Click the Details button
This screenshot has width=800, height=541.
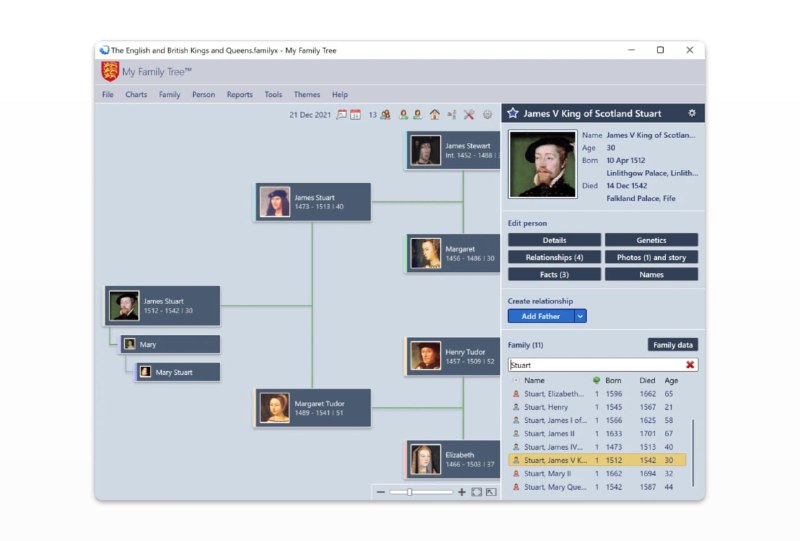coord(554,240)
